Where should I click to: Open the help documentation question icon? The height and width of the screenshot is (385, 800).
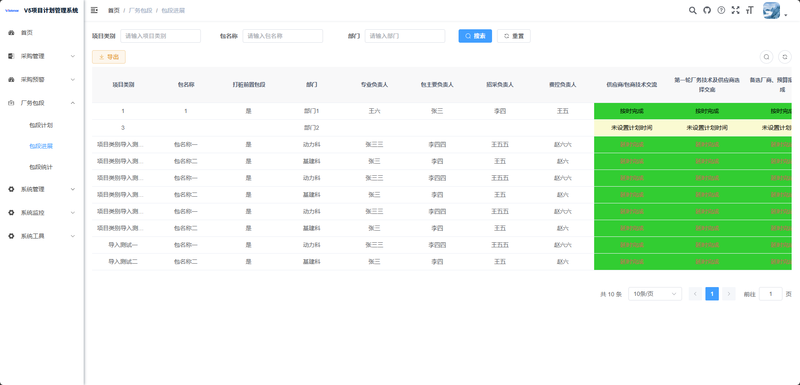721,10
